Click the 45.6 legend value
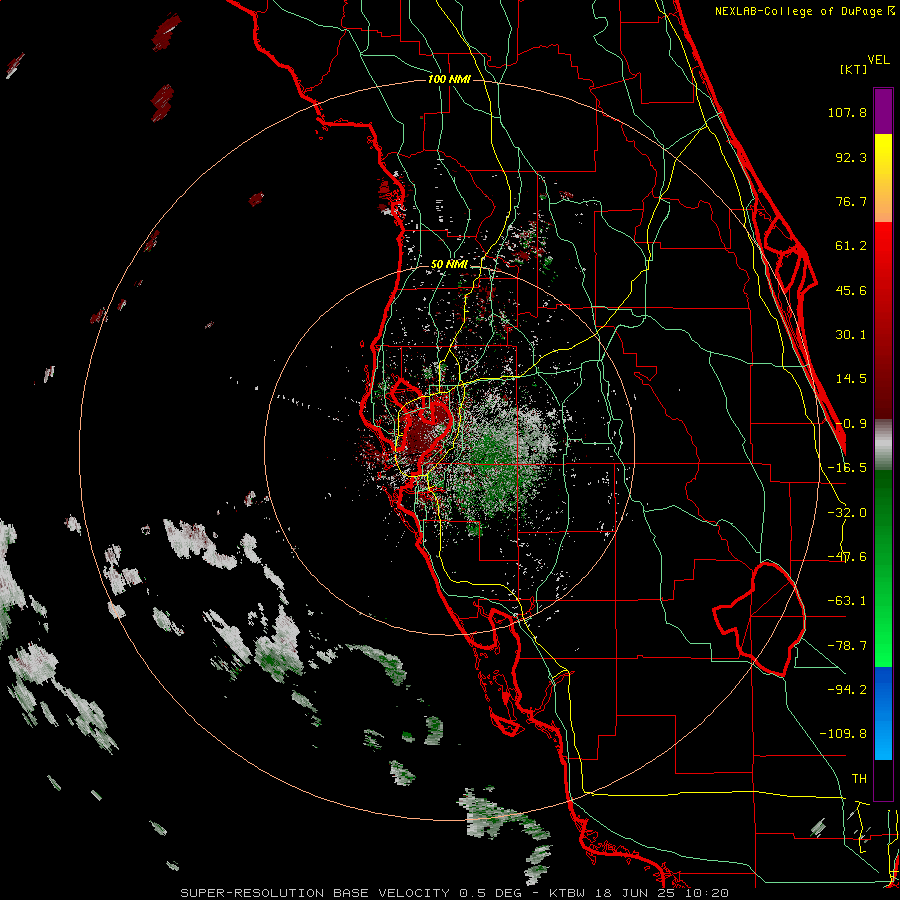 tap(851, 290)
